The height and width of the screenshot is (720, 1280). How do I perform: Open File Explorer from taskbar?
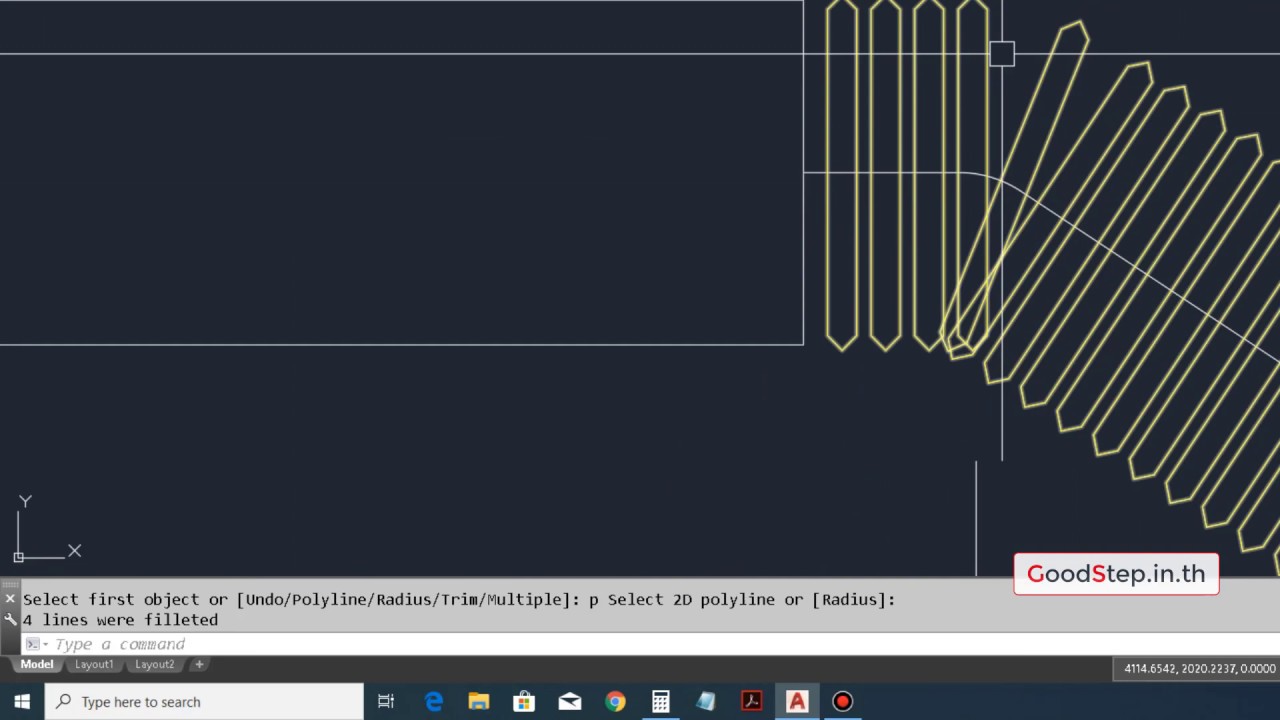click(x=479, y=702)
